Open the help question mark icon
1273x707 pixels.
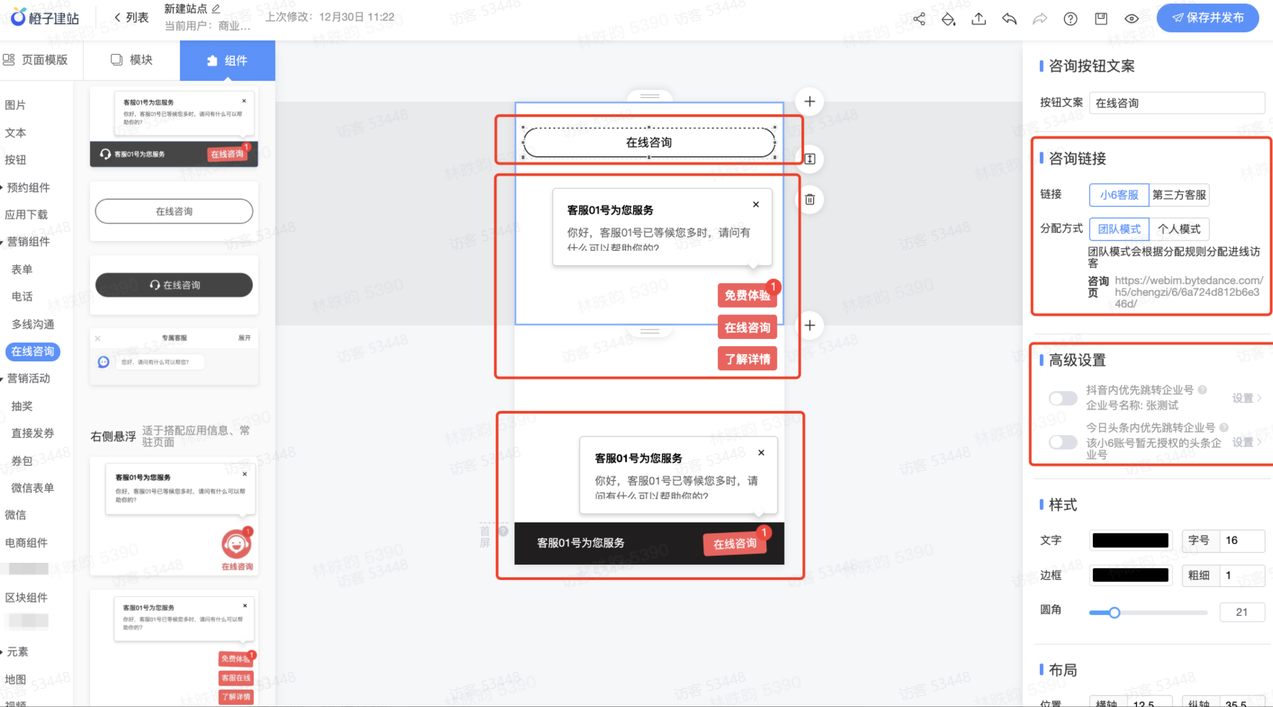[x=1070, y=19]
